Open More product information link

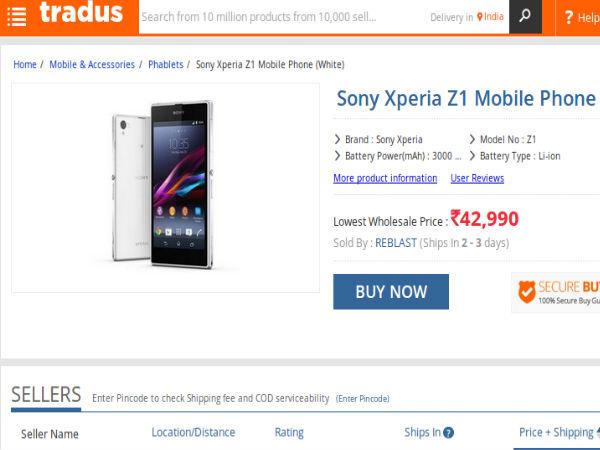[x=385, y=178]
